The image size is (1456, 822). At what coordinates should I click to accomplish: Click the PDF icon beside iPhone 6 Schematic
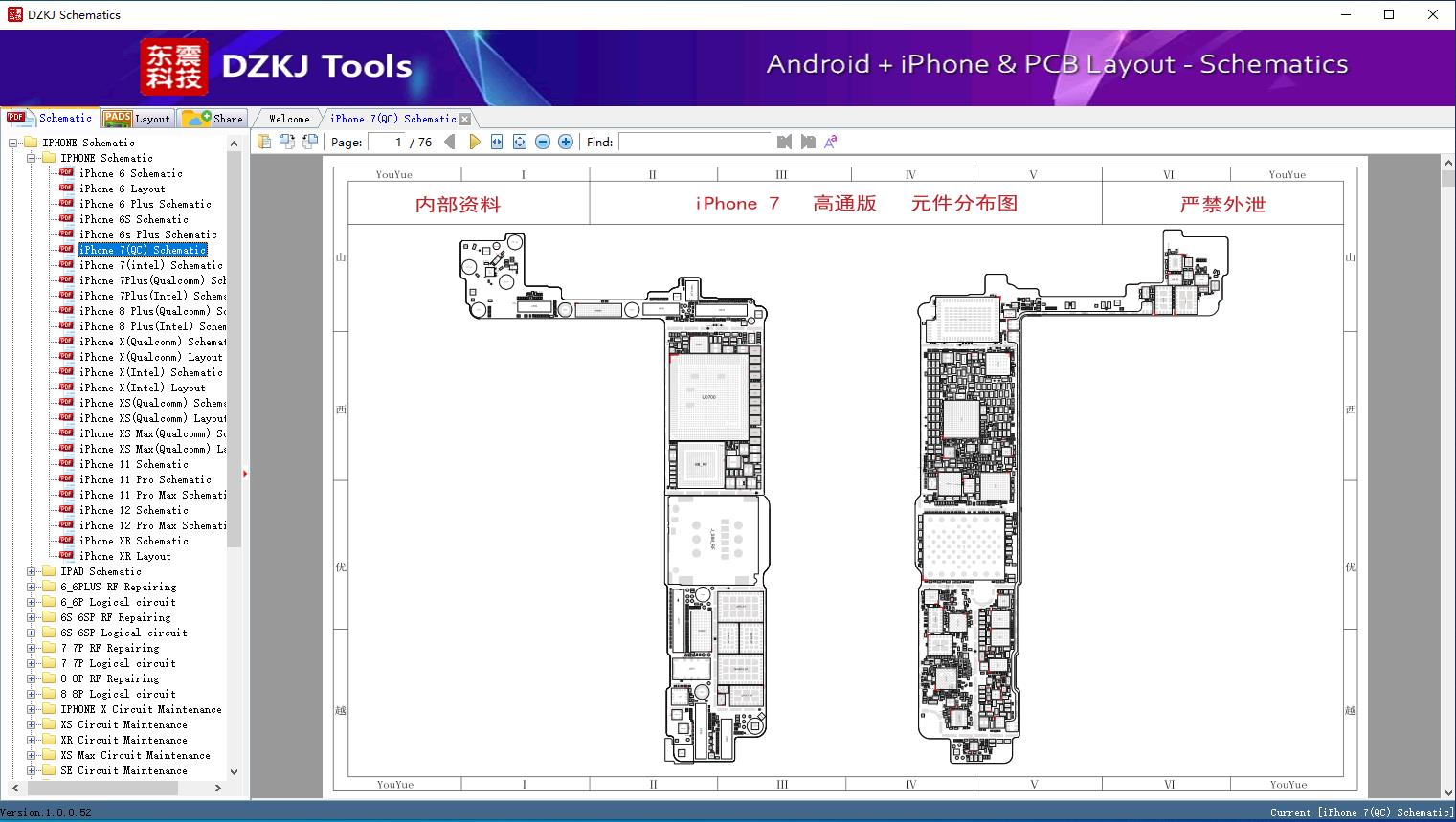tap(66, 173)
